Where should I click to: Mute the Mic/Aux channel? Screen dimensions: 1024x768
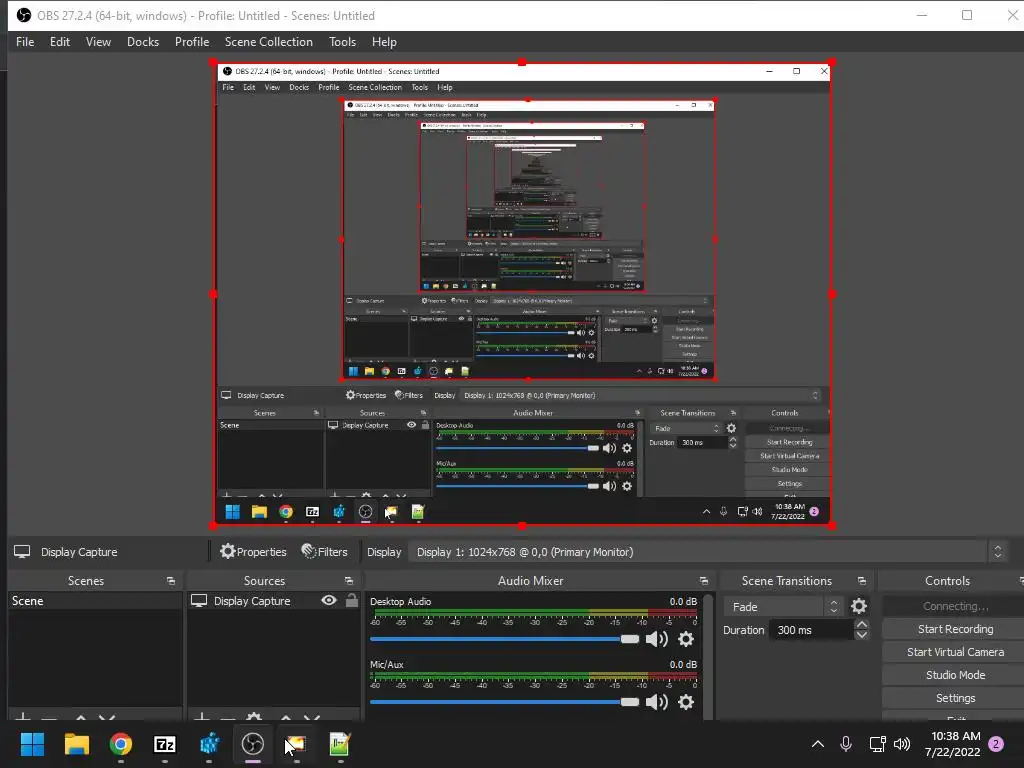point(656,702)
